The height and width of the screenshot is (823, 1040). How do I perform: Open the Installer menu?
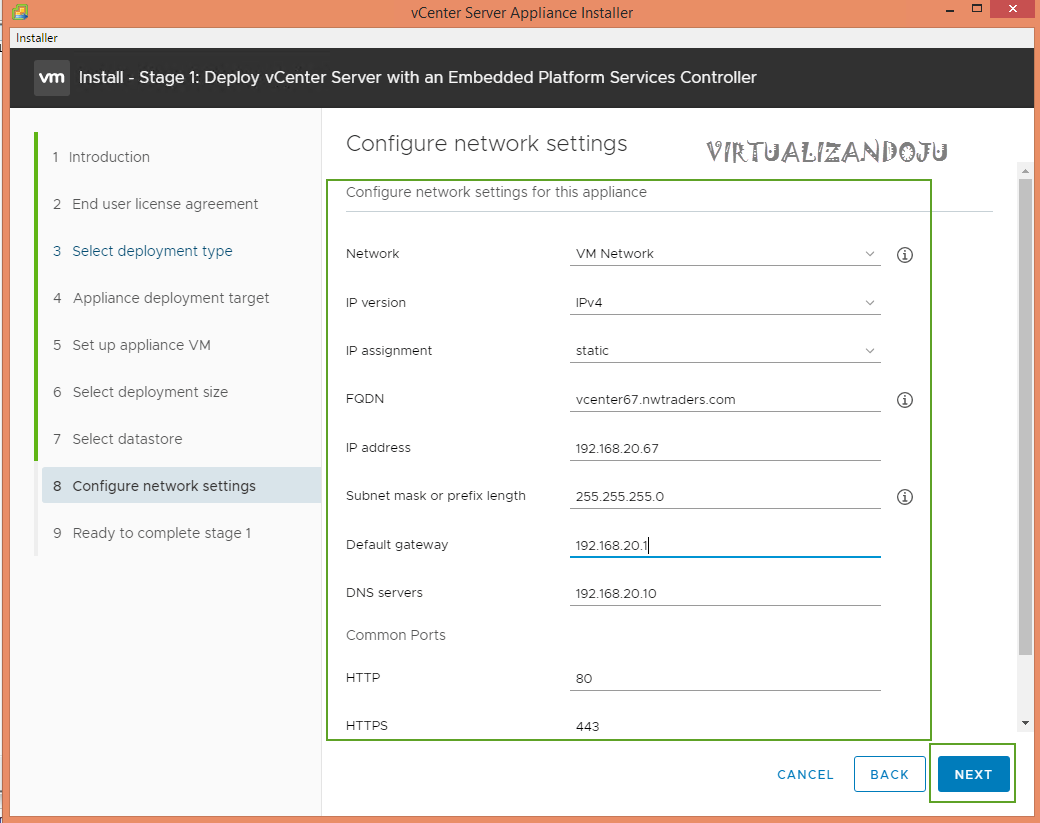37,38
